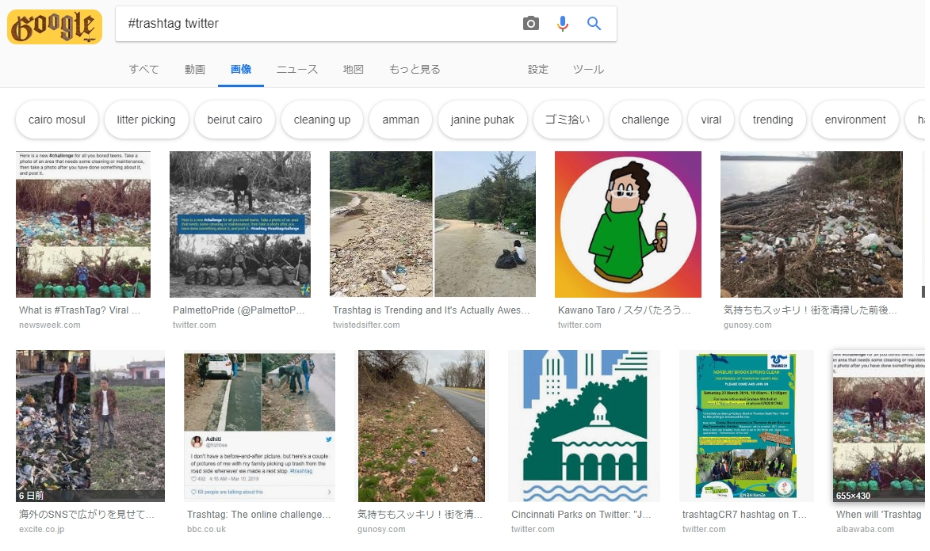Open the ニュース tab
930x551 pixels.
297,69
